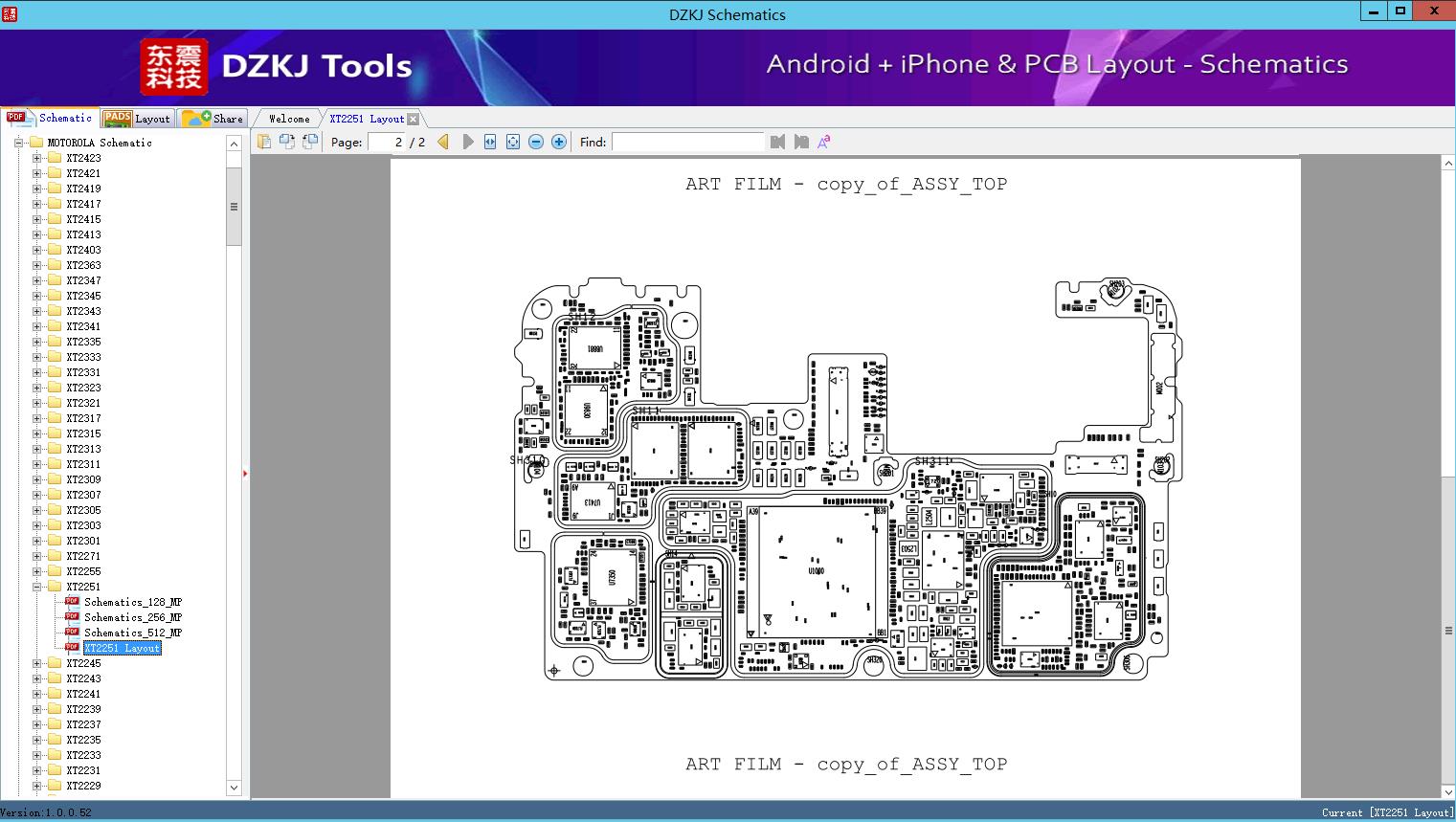Click the DZKJ red logo
The image size is (1456, 822).
pyautogui.click(x=173, y=67)
